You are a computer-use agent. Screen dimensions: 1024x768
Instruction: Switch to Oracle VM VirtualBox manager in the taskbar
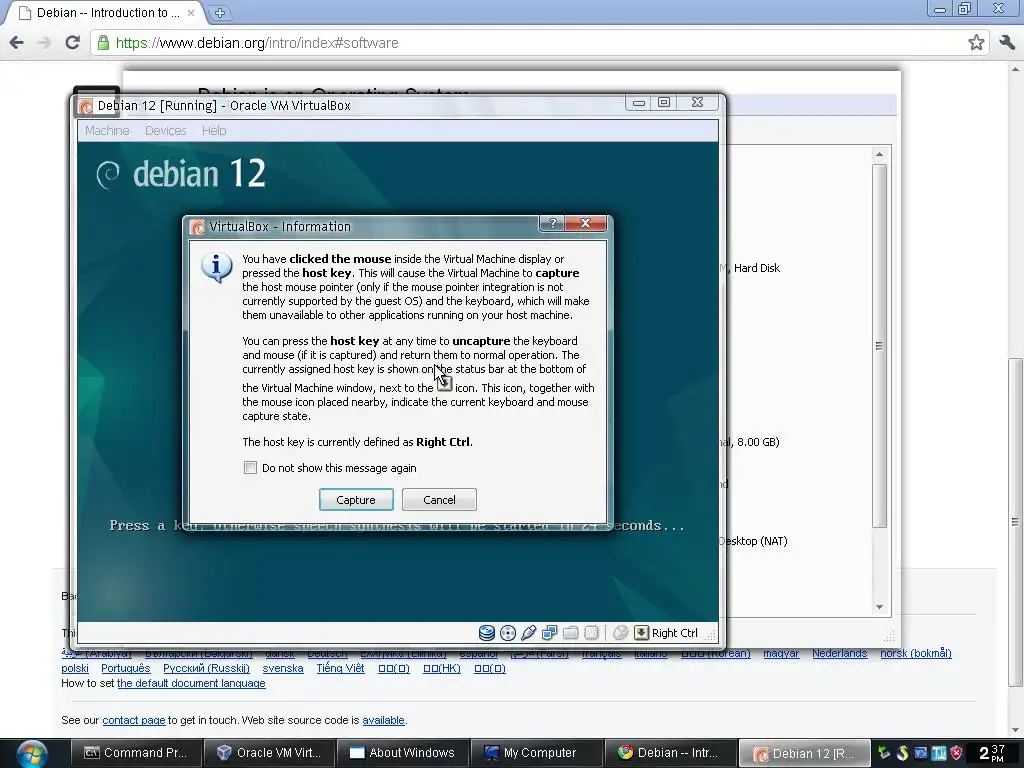(269, 753)
